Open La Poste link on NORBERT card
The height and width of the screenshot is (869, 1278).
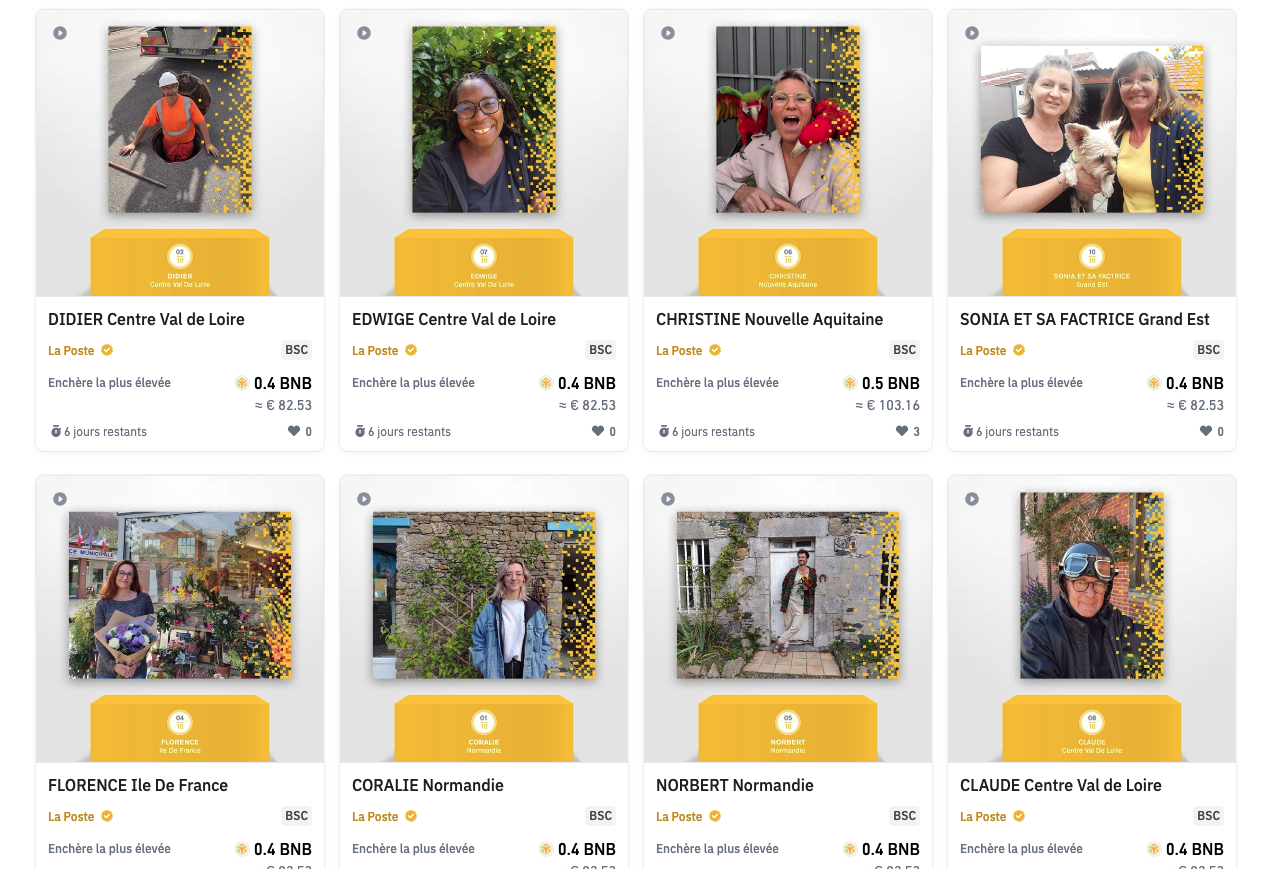point(679,817)
